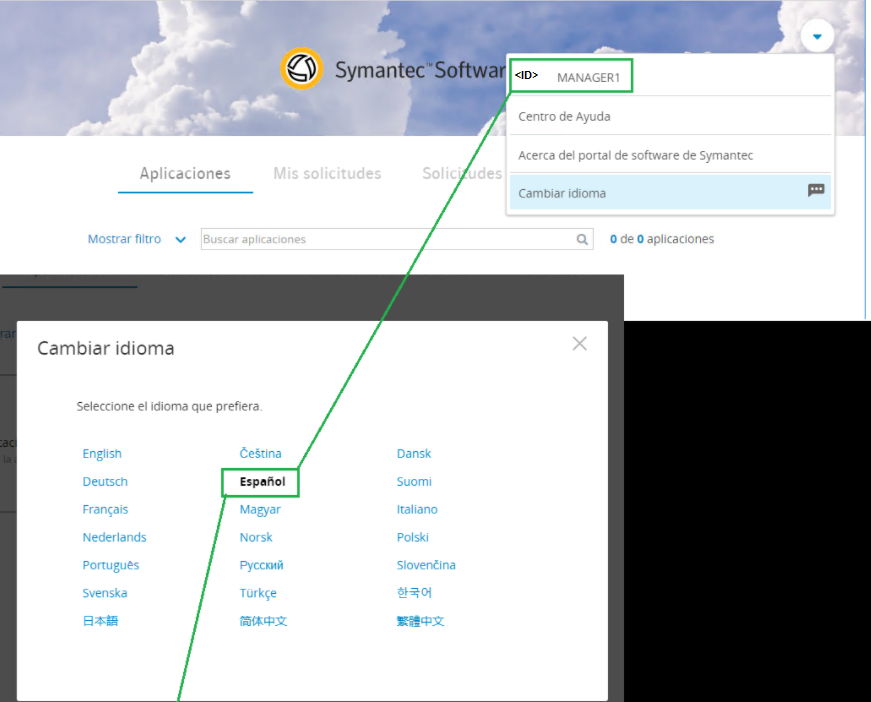Select Русский language
871x702 pixels.
point(262,565)
